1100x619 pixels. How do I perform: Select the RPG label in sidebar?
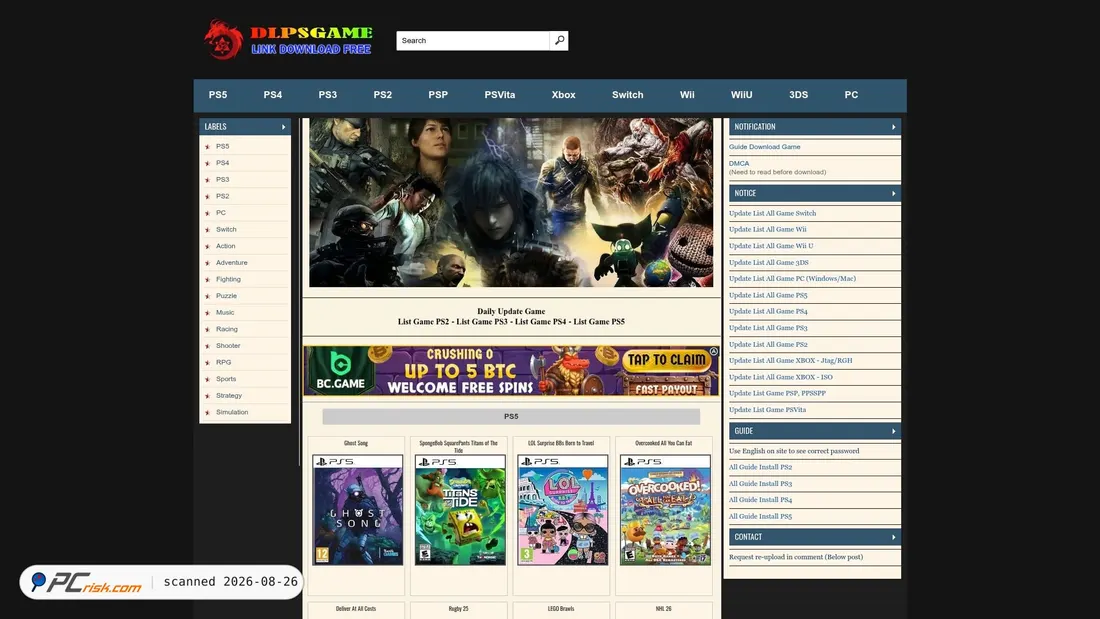[x=223, y=362]
